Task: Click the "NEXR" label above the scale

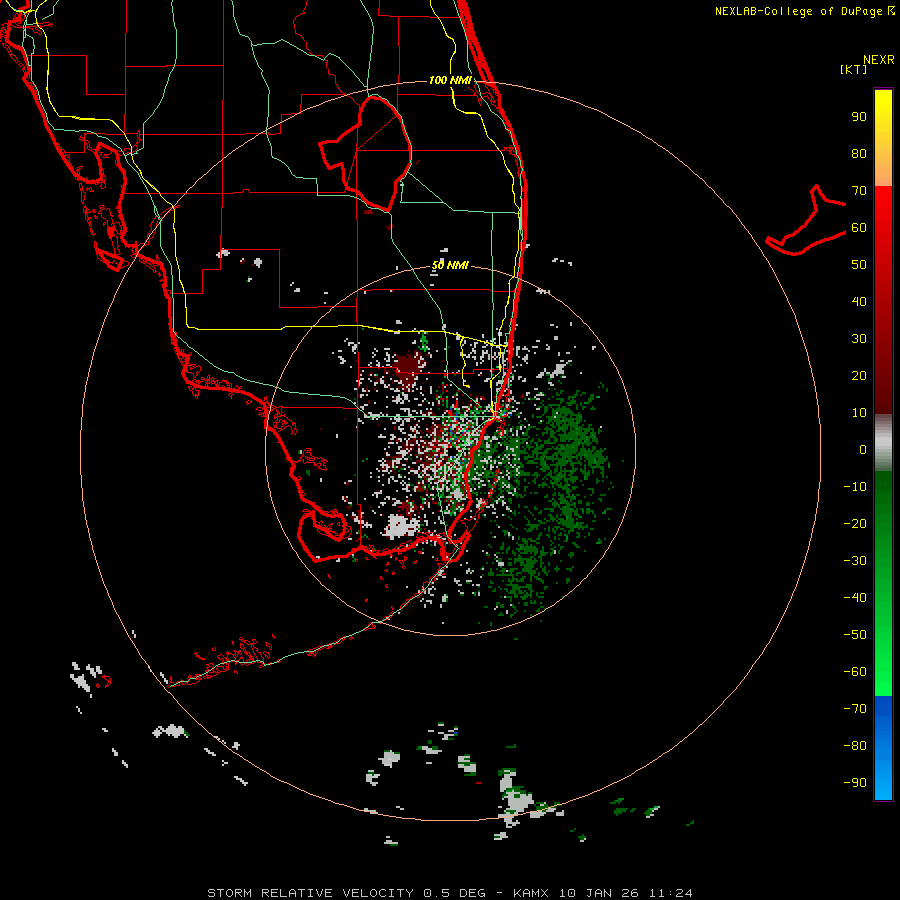Action: 879,60
